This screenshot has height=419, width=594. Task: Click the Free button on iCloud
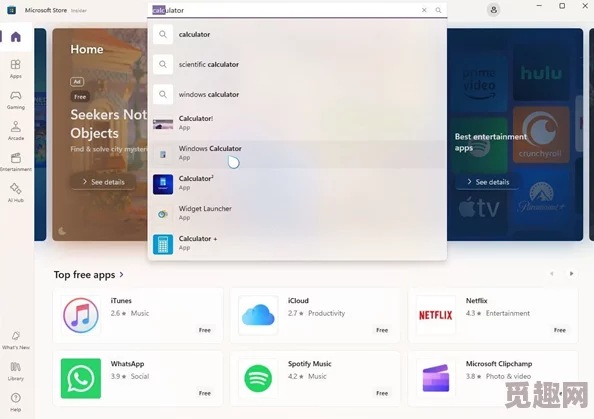pyautogui.click(x=382, y=330)
